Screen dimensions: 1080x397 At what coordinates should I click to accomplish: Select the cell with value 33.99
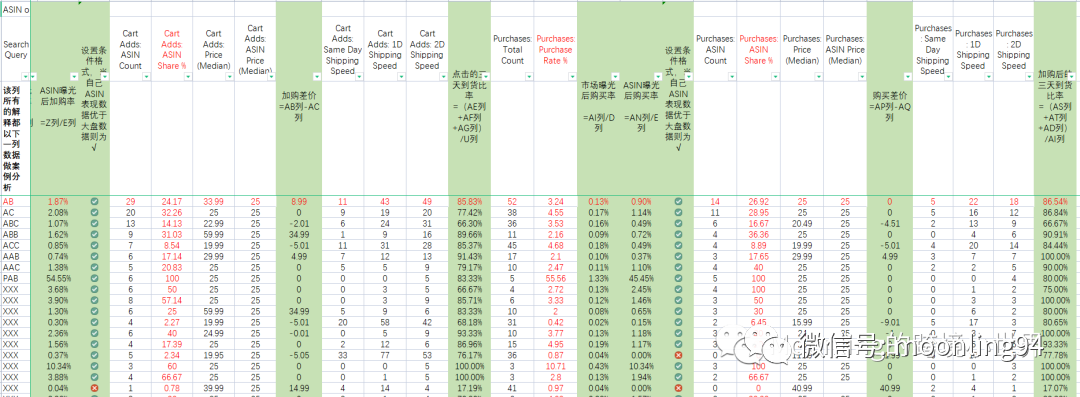(x=214, y=202)
